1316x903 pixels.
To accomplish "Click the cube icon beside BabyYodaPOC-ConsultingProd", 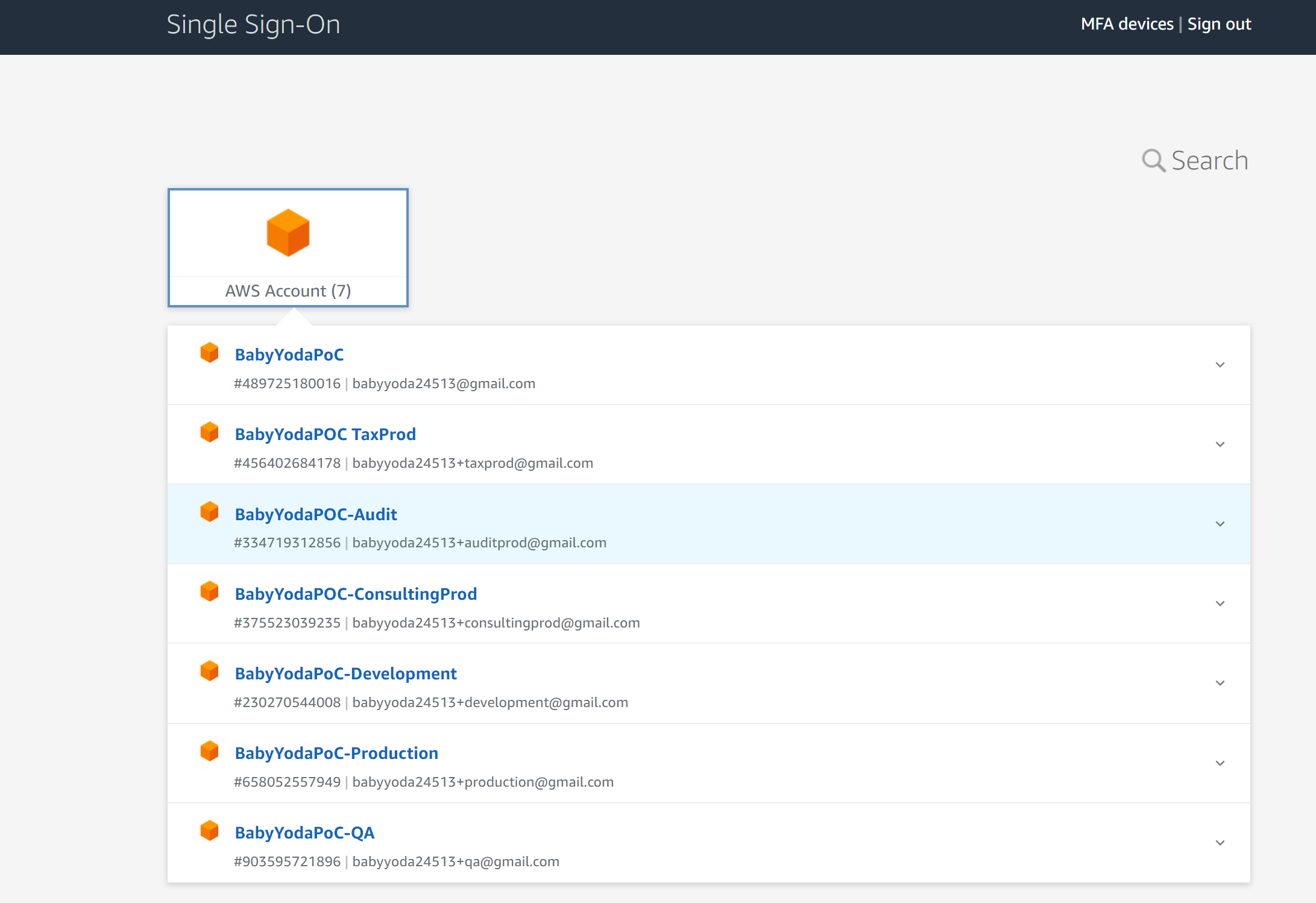I will (x=209, y=591).
